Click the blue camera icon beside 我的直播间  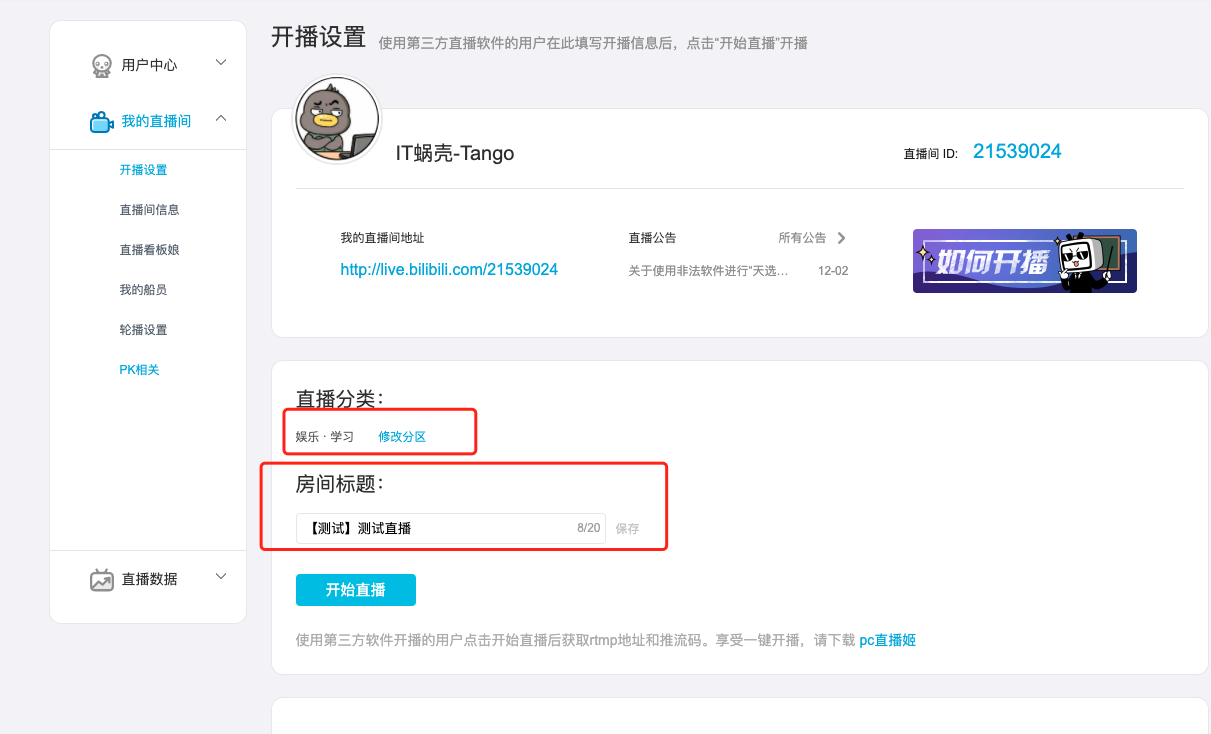(101, 121)
